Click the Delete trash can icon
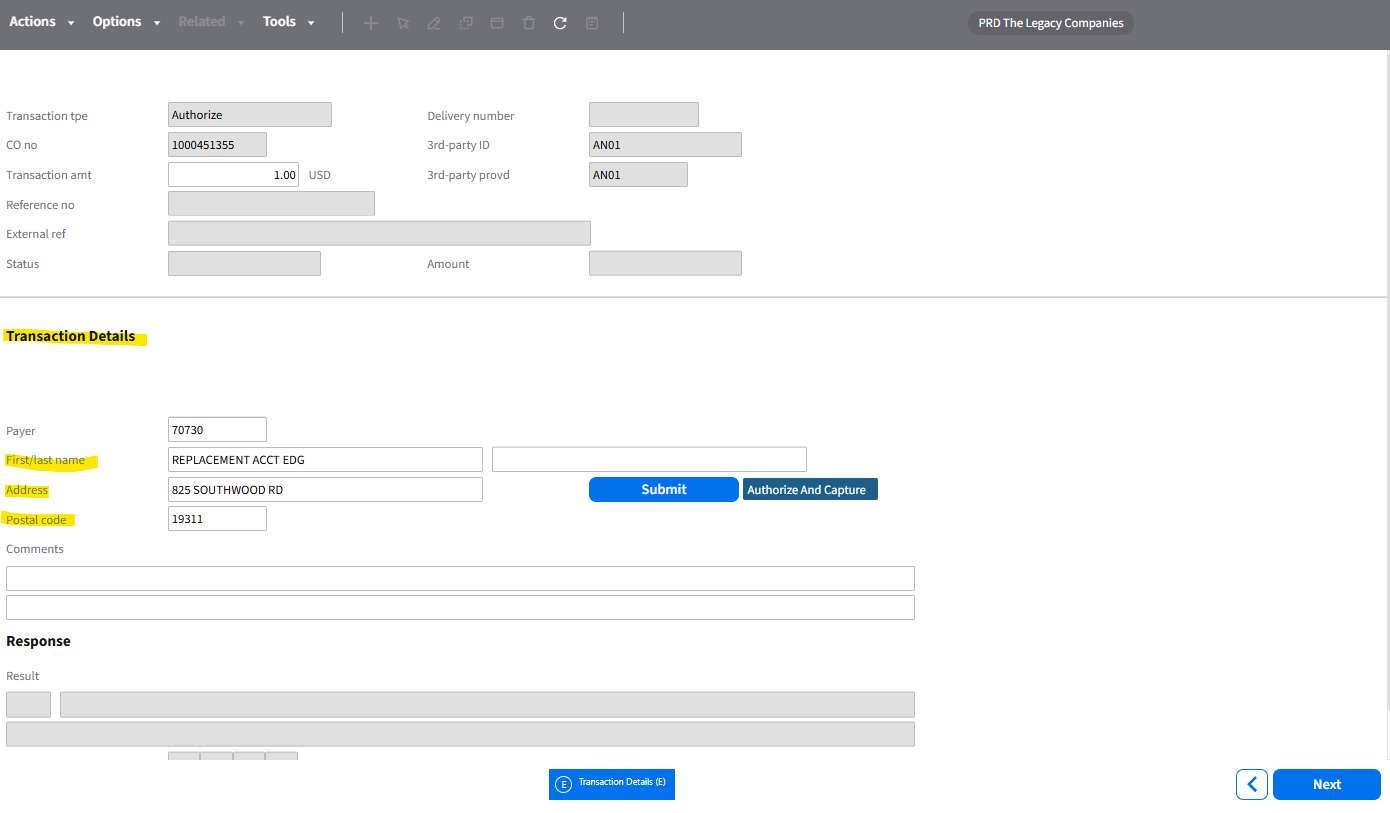The width and height of the screenshot is (1390, 813). tap(529, 23)
